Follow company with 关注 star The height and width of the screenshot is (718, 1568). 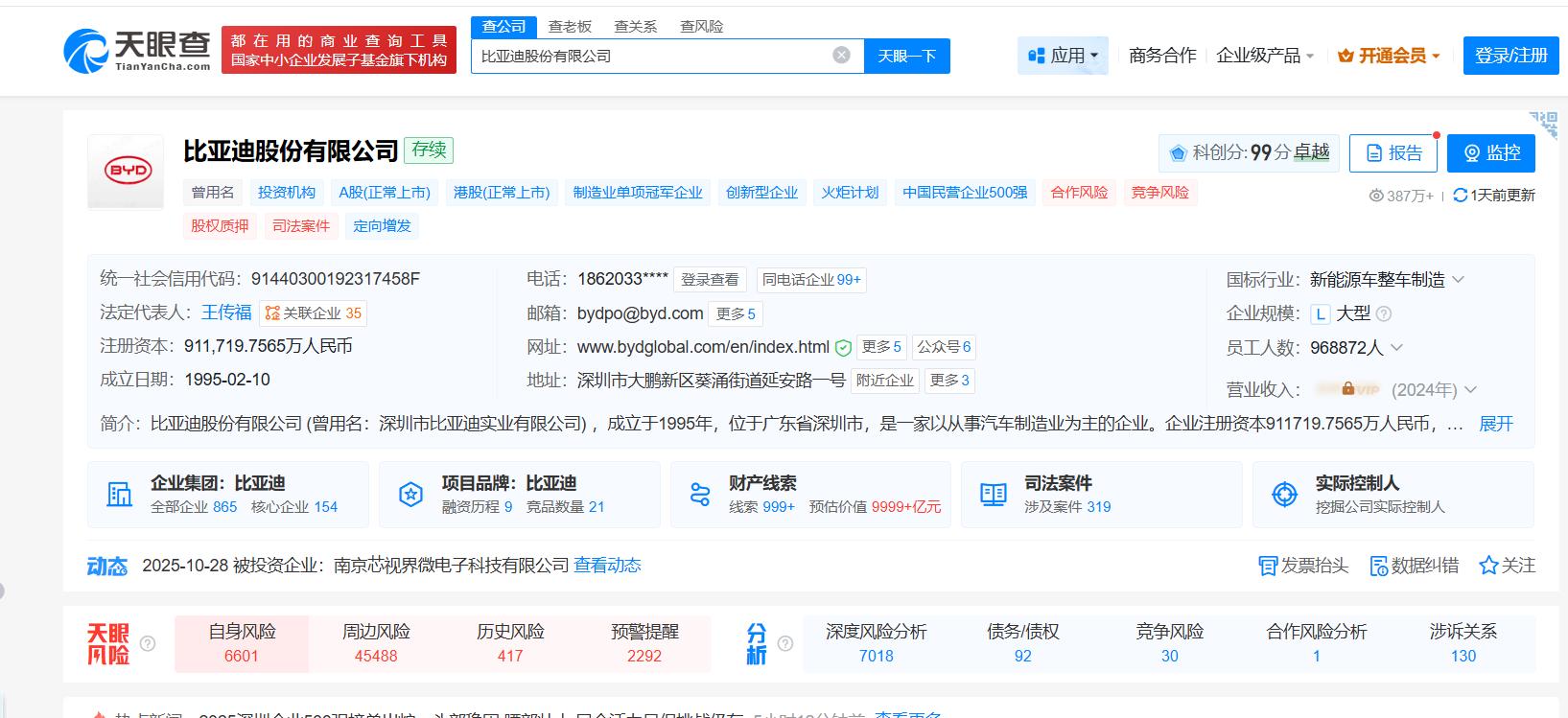click(1507, 566)
